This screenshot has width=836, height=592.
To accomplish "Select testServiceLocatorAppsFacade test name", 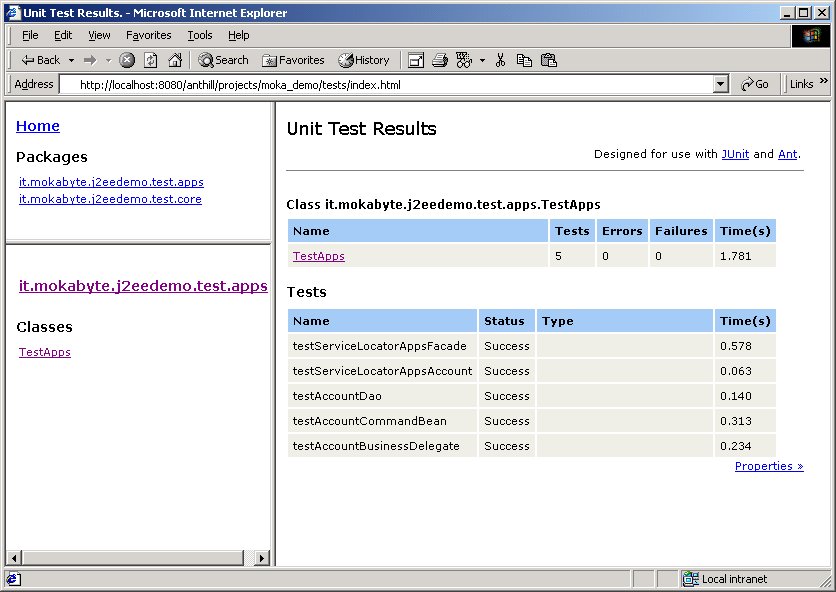I will [x=380, y=346].
